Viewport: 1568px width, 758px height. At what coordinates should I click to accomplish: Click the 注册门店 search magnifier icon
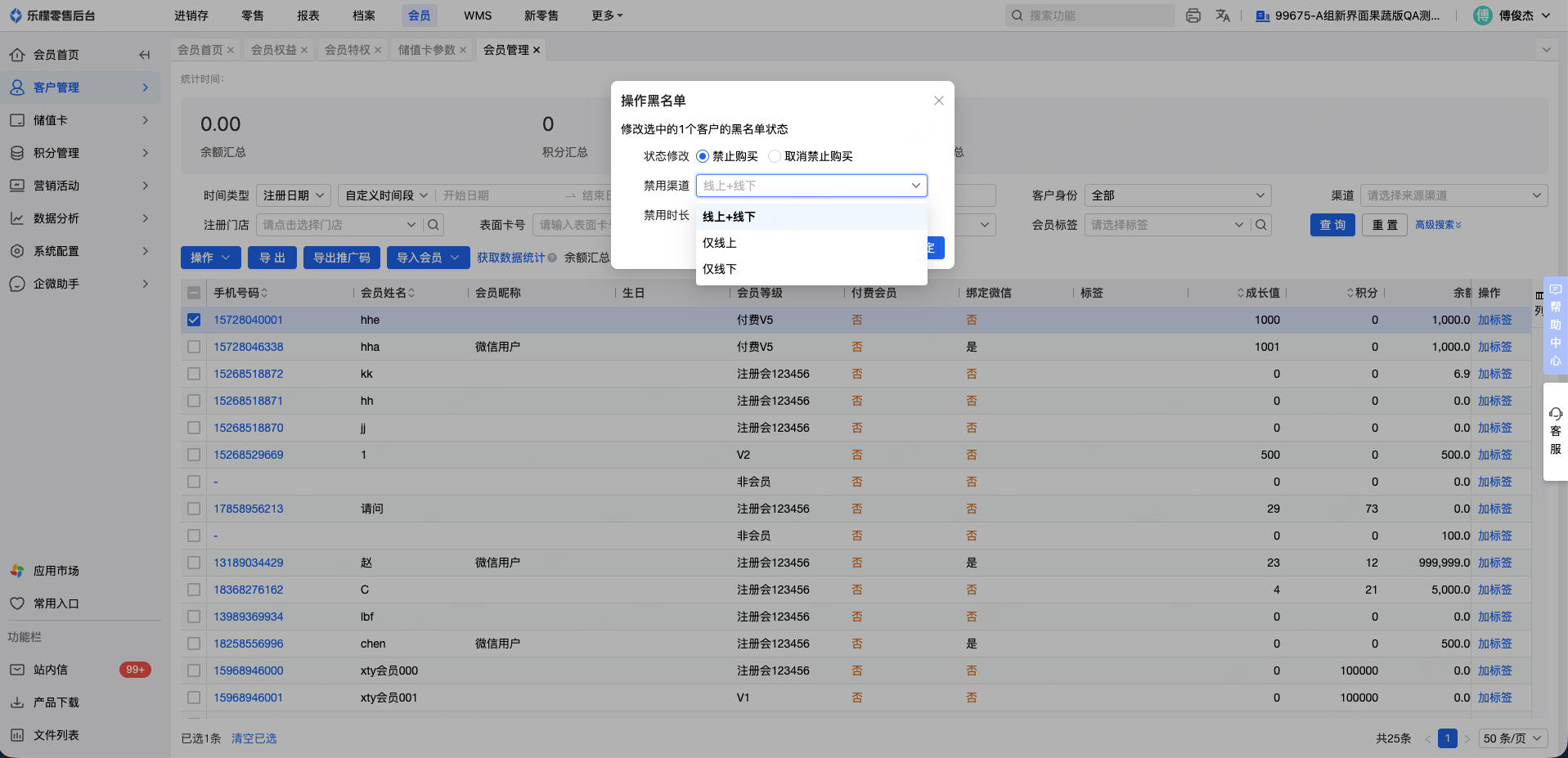434,225
